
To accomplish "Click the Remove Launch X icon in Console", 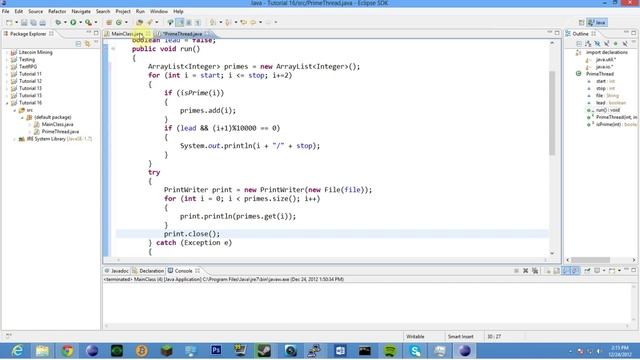I will [x=526, y=271].
